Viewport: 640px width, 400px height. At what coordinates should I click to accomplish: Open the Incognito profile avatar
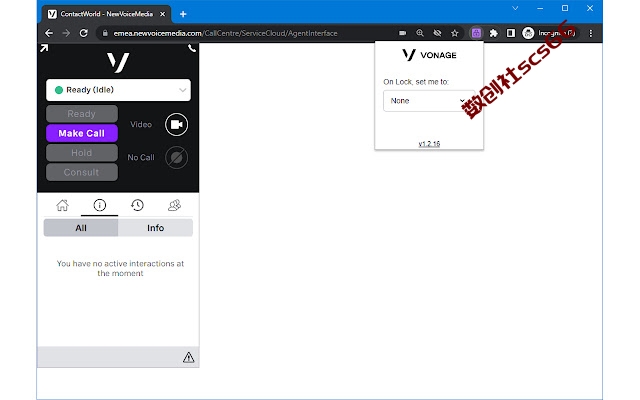click(x=528, y=33)
